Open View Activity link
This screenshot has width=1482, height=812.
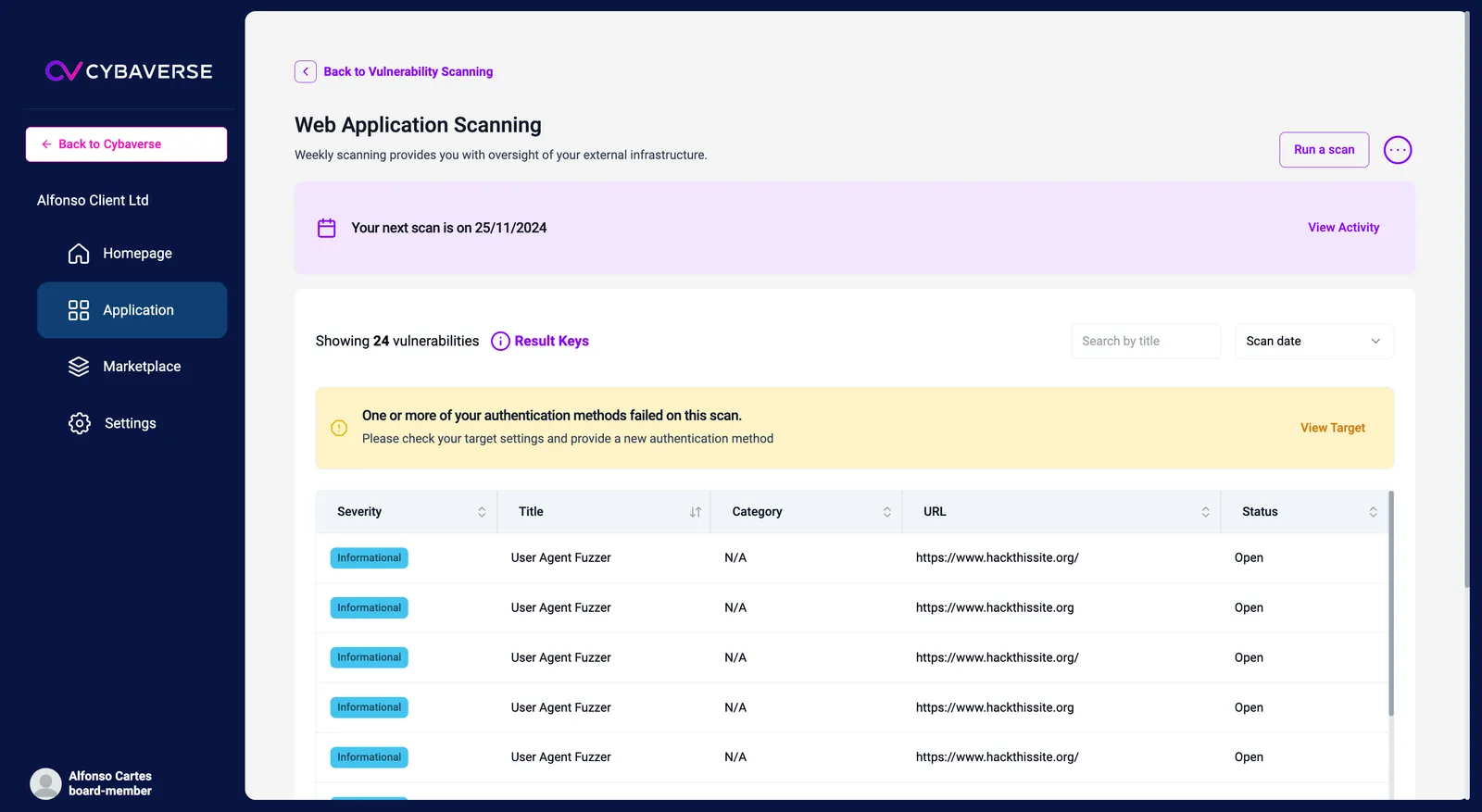(x=1343, y=228)
